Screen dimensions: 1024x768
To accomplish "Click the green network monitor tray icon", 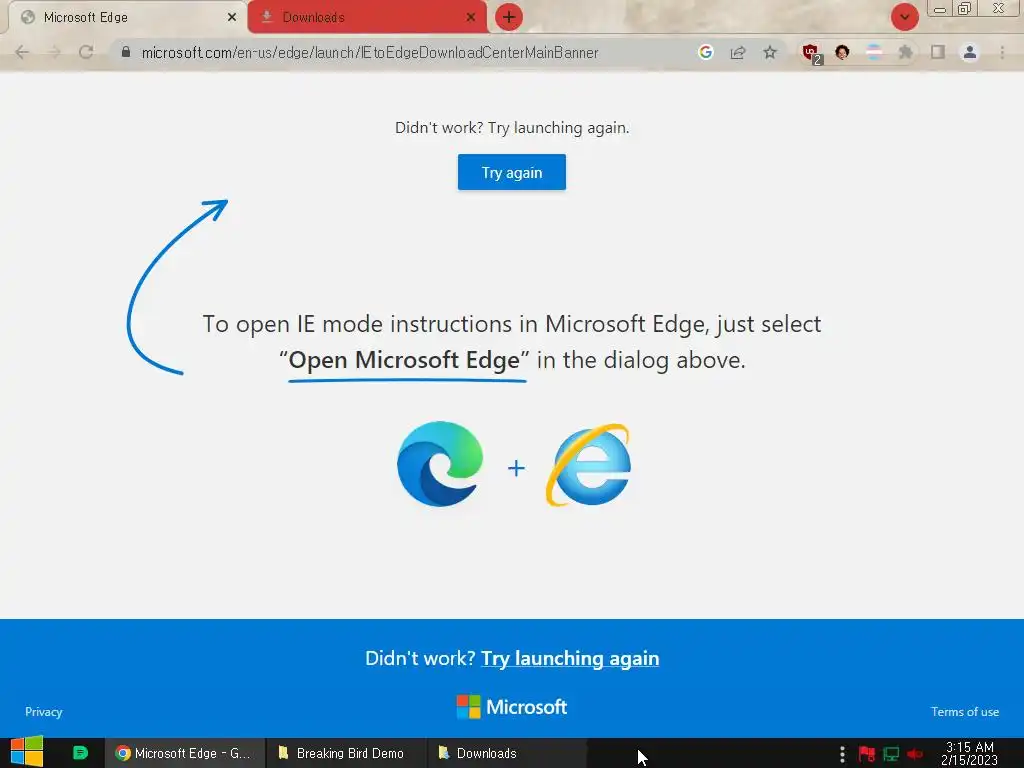I will (891, 754).
